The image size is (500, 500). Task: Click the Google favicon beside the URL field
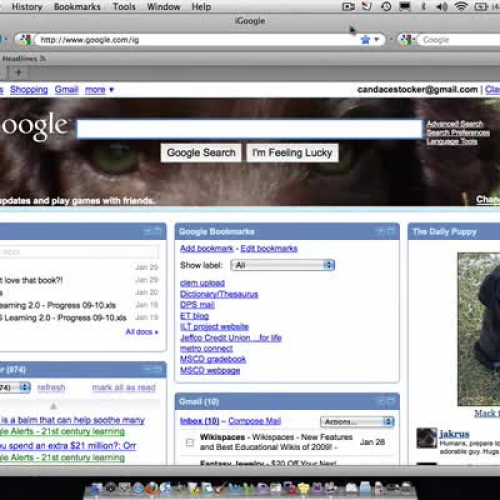point(24,40)
